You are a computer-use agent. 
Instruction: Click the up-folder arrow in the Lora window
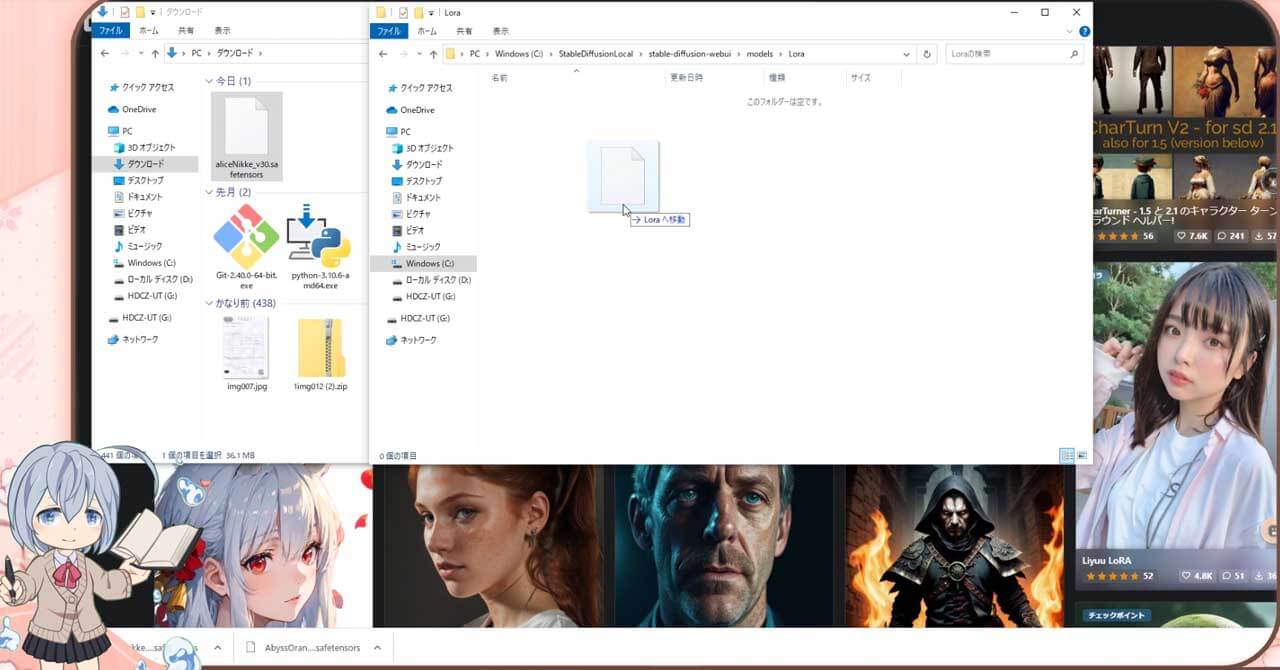pos(432,53)
